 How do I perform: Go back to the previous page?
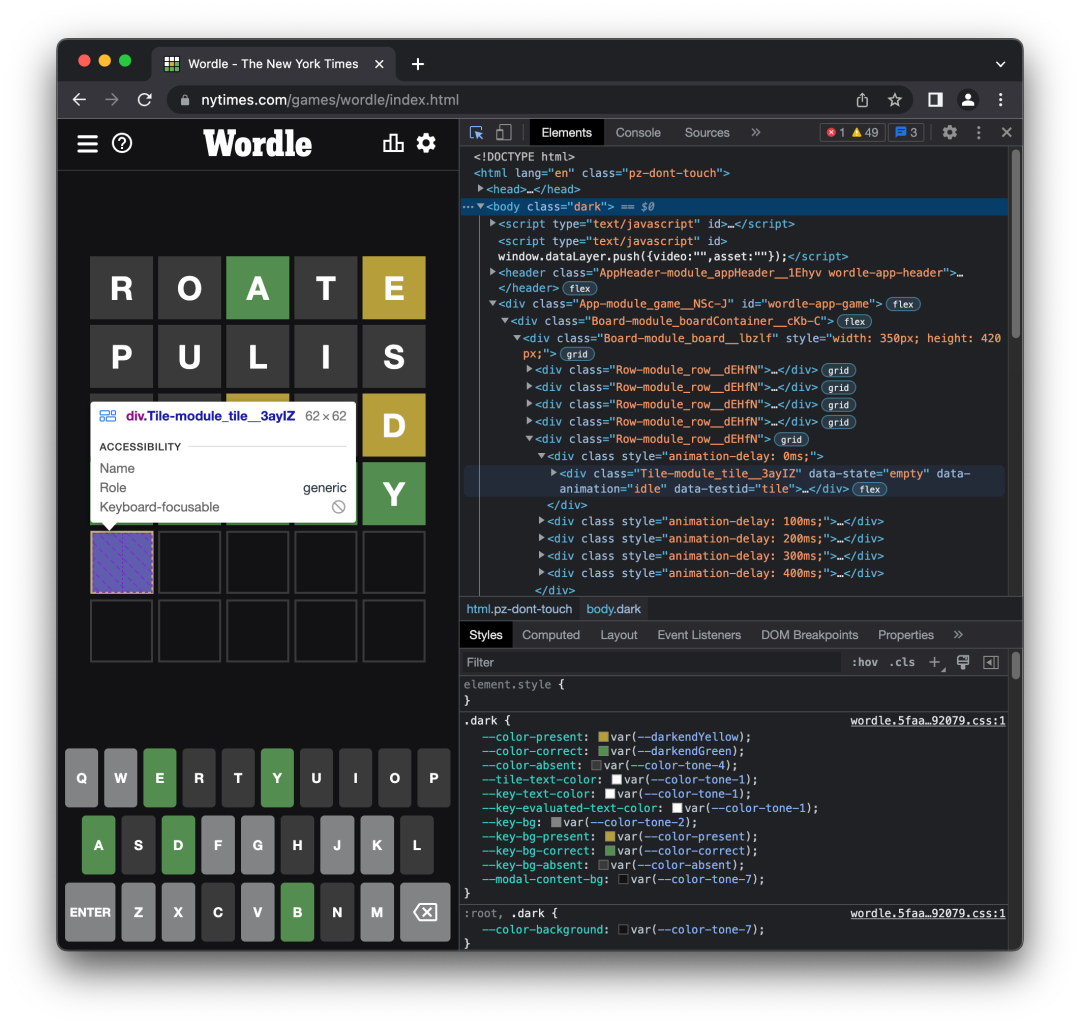click(x=79, y=100)
